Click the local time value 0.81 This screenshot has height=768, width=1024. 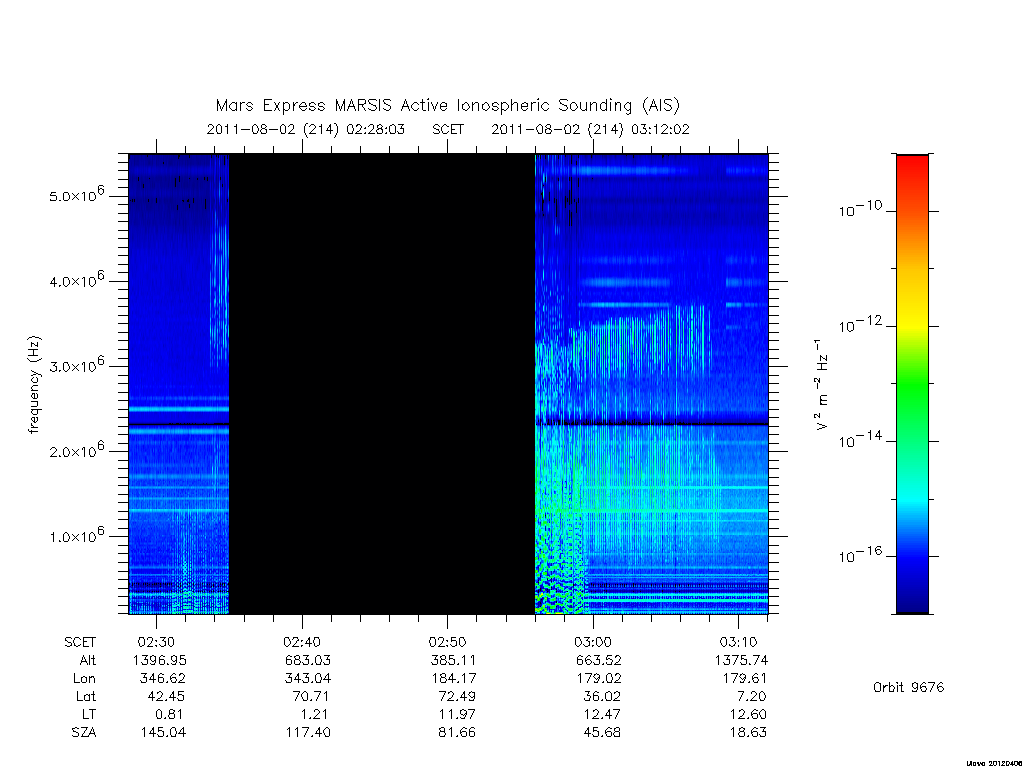[x=169, y=714]
